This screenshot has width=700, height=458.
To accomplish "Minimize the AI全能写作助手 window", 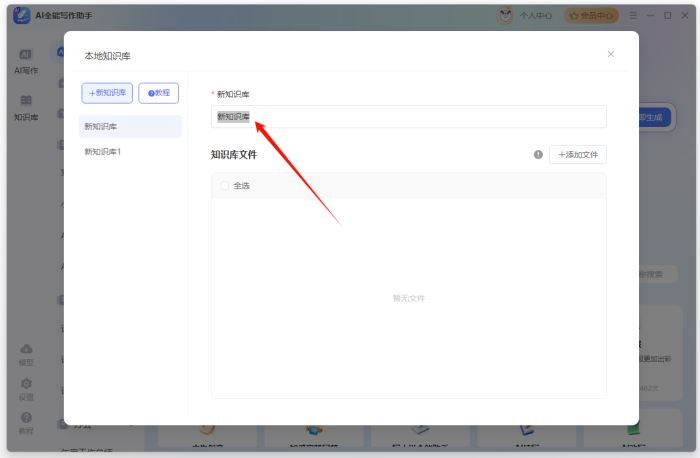I will pos(650,15).
